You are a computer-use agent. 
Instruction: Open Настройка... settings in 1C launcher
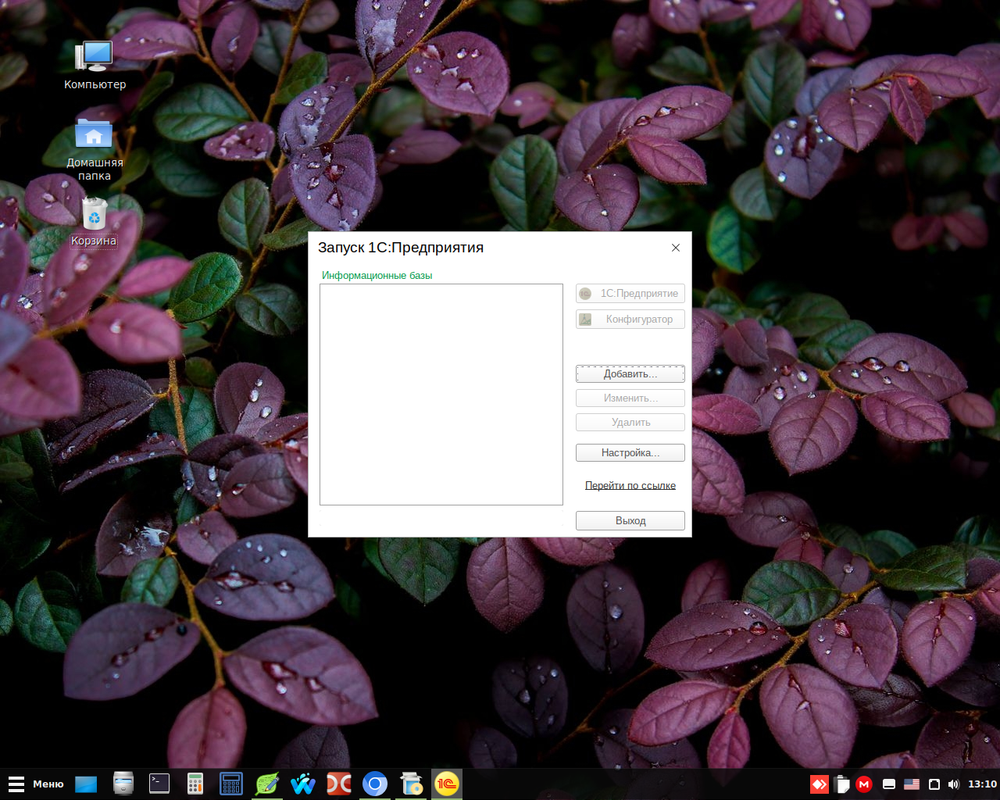click(630, 453)
